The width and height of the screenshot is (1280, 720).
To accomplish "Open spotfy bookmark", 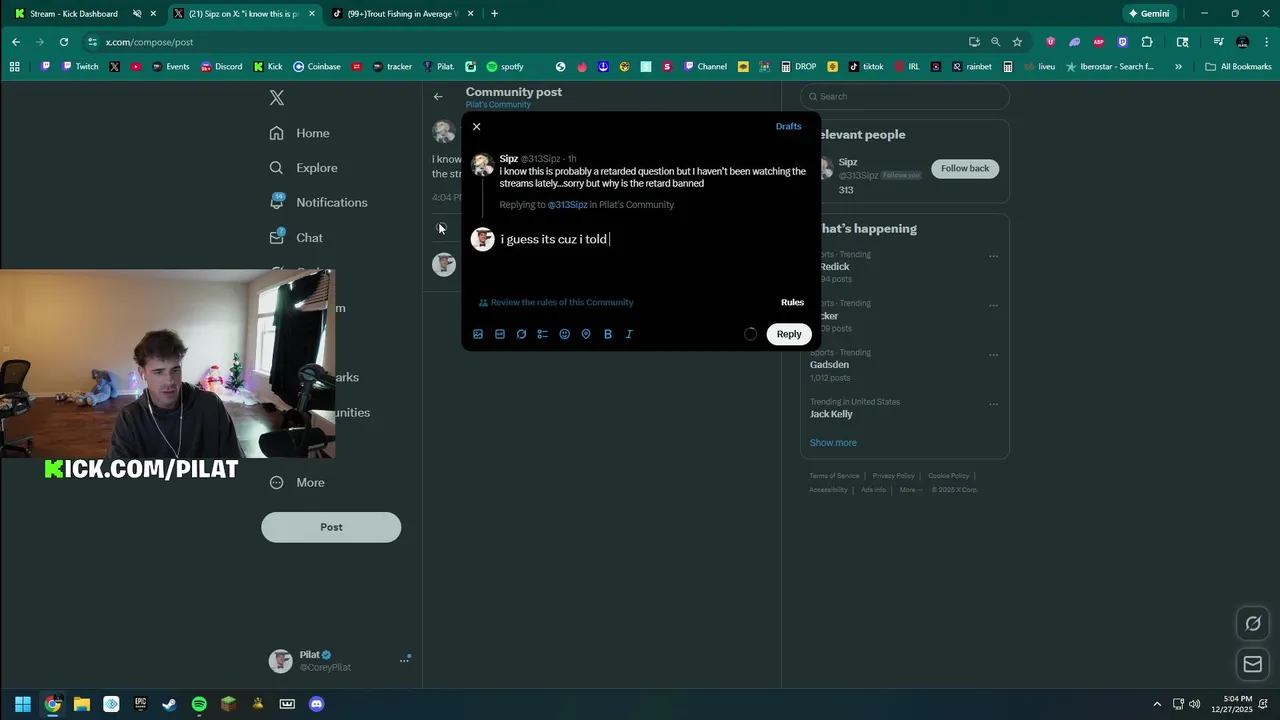I will coord(505,67).
